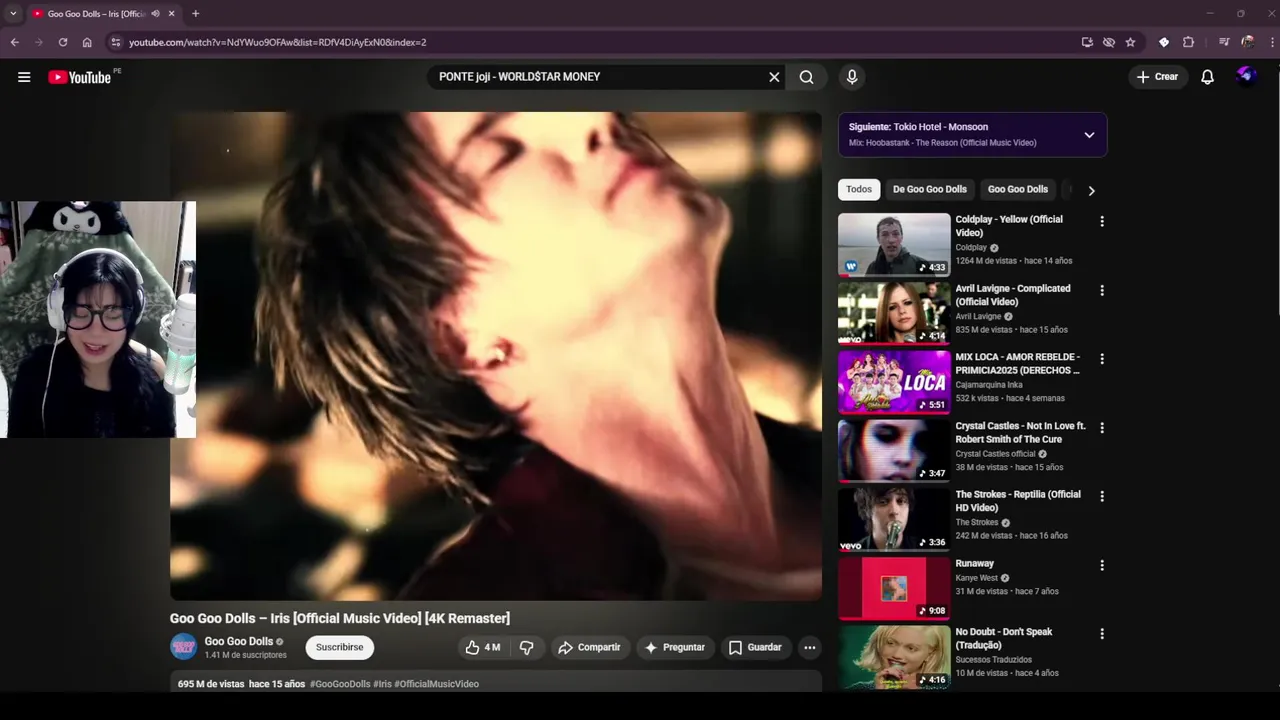Open Crystal Castles Not In Love thumbnail
The width and height of the screenshot is (1280, 720).
click(x=894, y=450)
